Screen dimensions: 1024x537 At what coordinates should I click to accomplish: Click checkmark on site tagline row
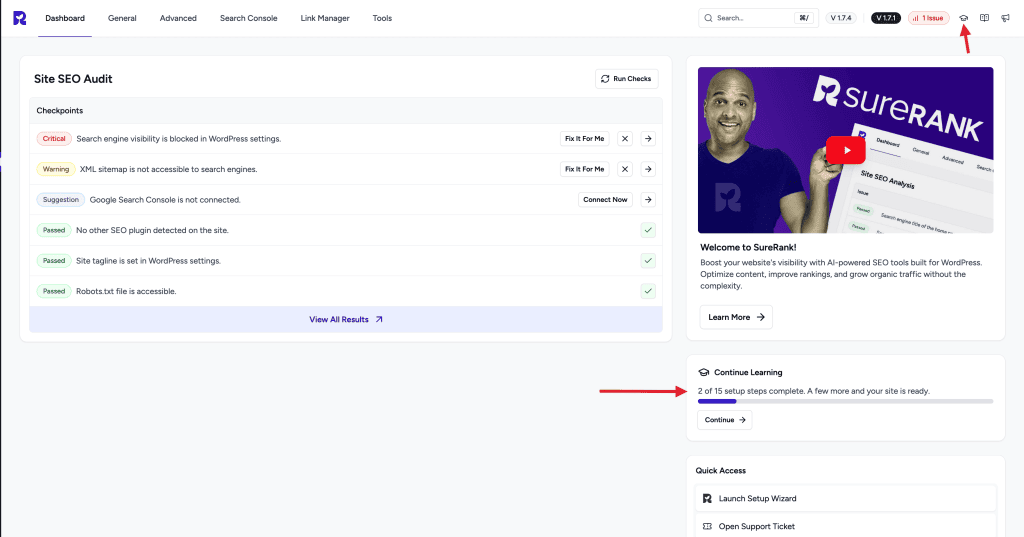click(648, 261)
